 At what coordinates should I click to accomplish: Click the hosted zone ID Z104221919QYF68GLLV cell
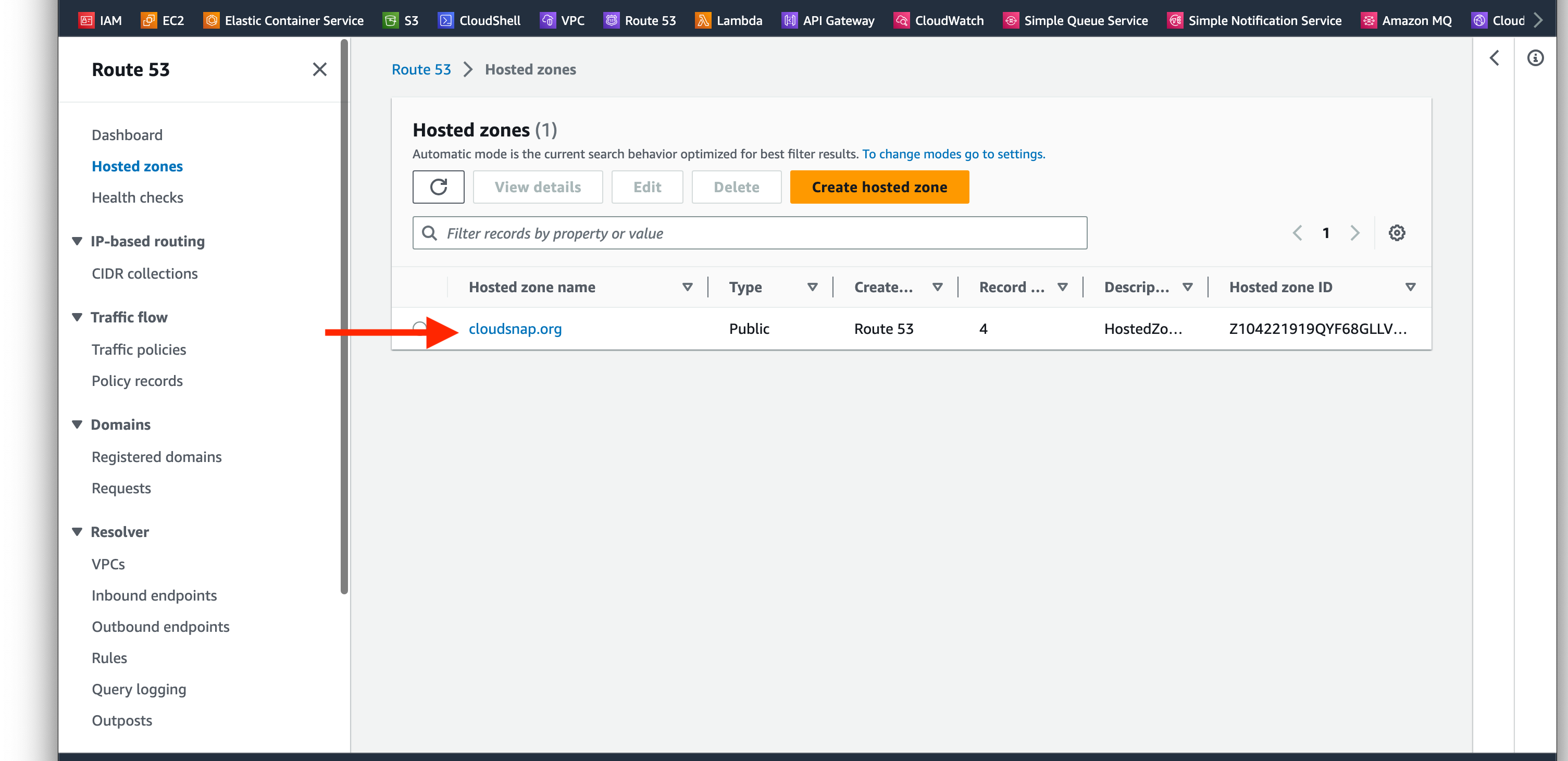(1318, 329)
